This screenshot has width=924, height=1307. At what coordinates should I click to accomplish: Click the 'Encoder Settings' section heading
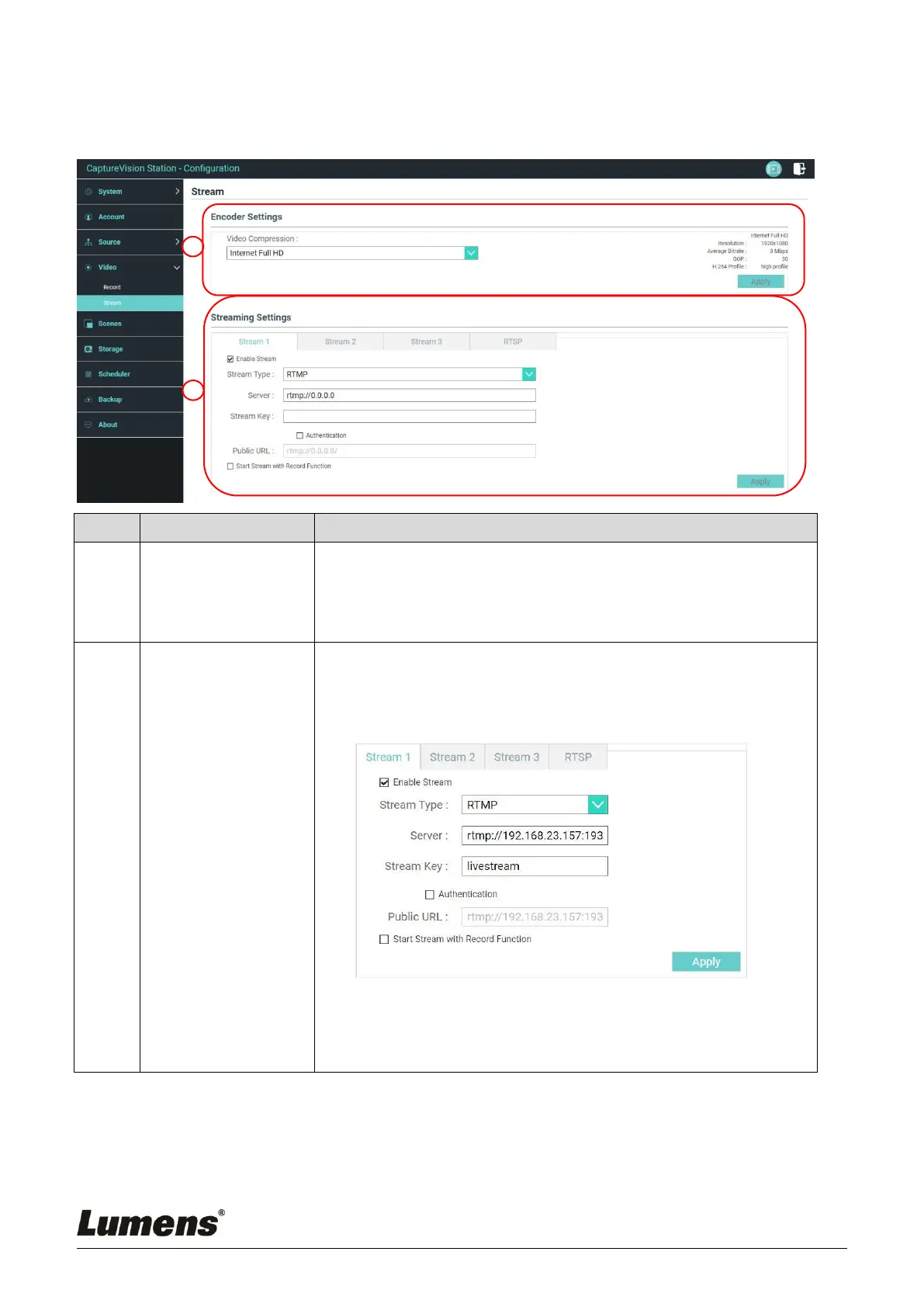246,217
